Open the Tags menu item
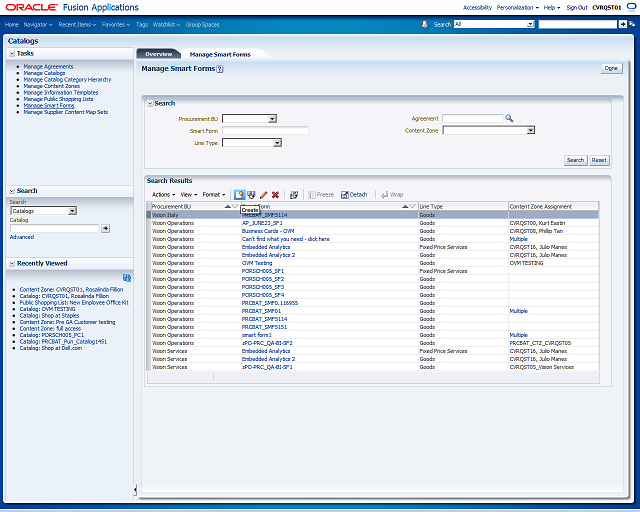 [142, 24]
